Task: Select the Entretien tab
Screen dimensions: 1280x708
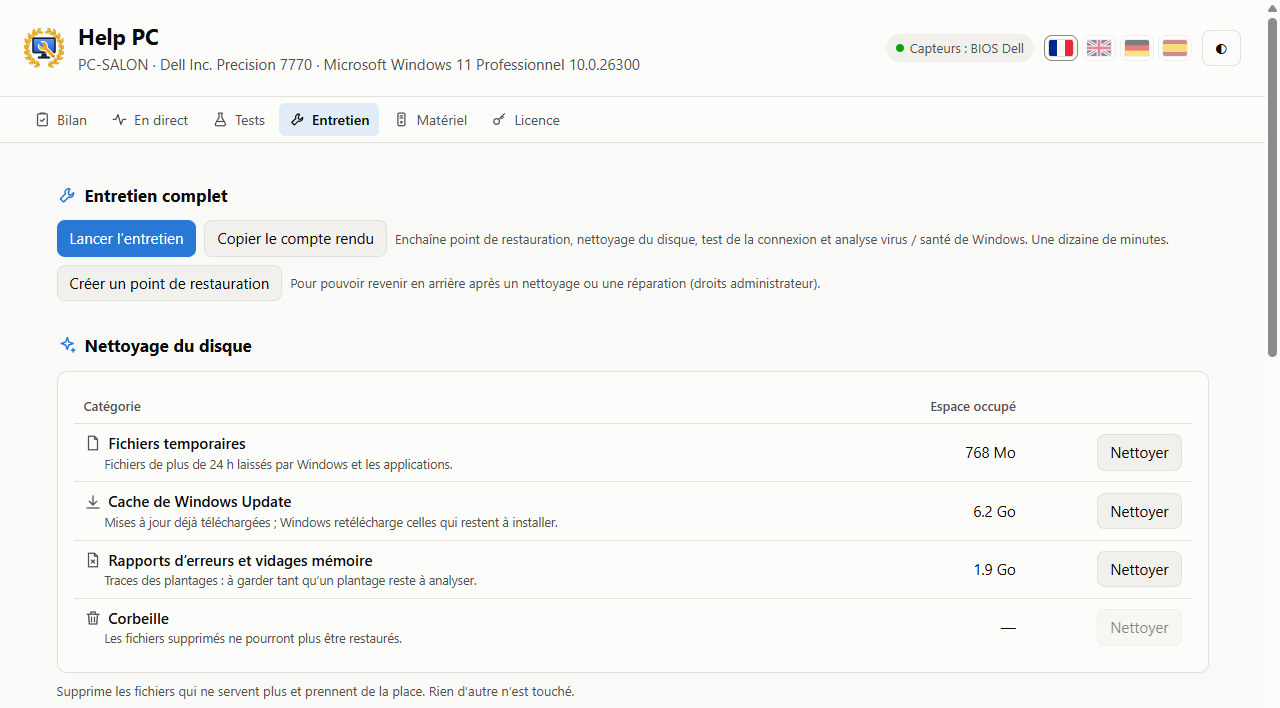Action: [329, 120]
